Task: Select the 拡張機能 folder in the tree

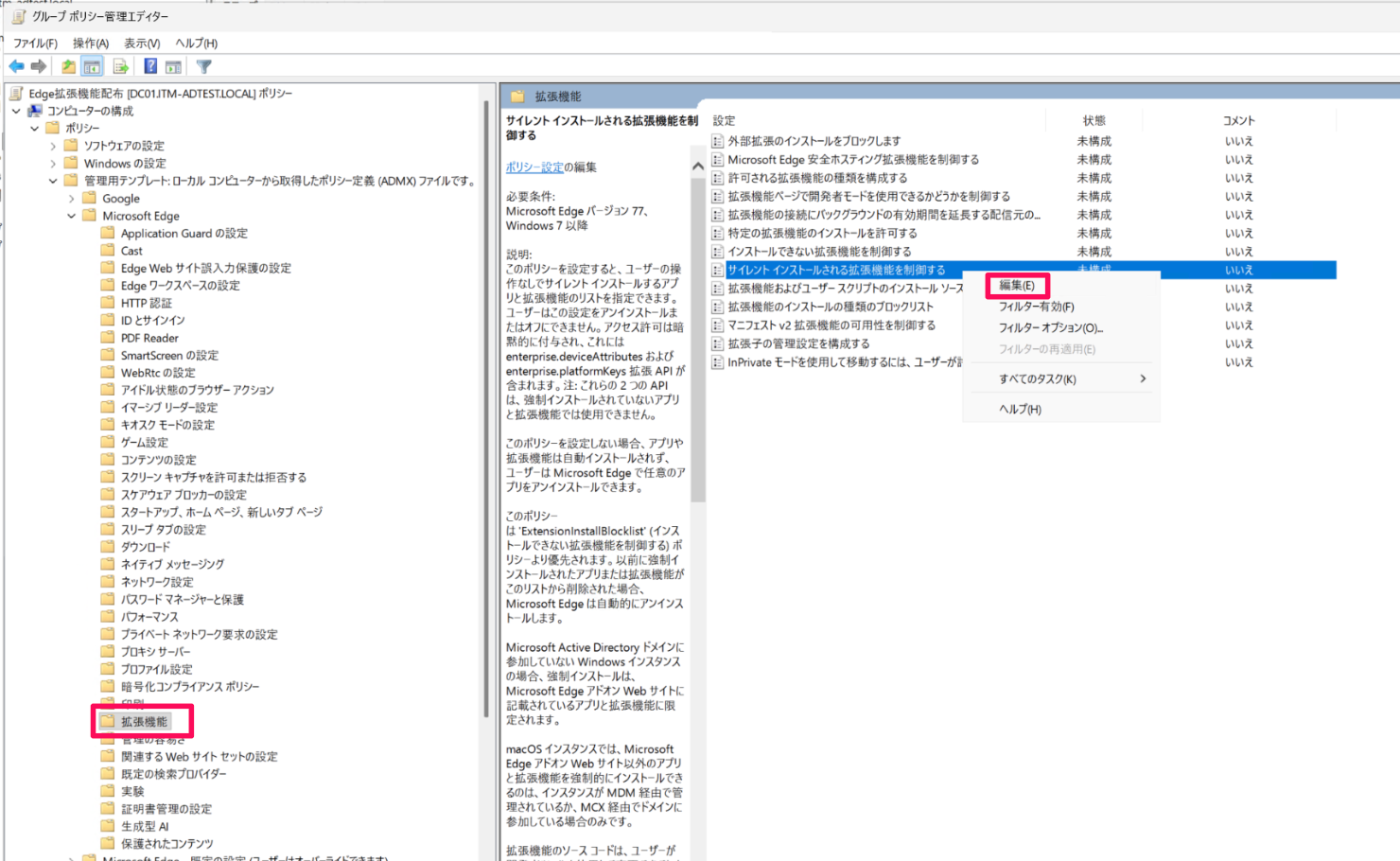Action: pyautogui.click(x=144, y=722)
